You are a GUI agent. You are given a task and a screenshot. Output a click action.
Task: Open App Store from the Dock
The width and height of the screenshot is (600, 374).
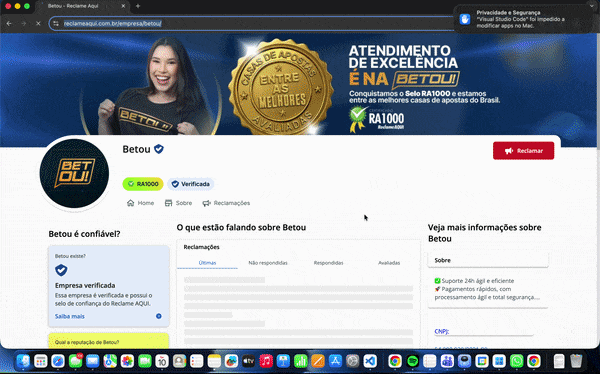[336, 361]
